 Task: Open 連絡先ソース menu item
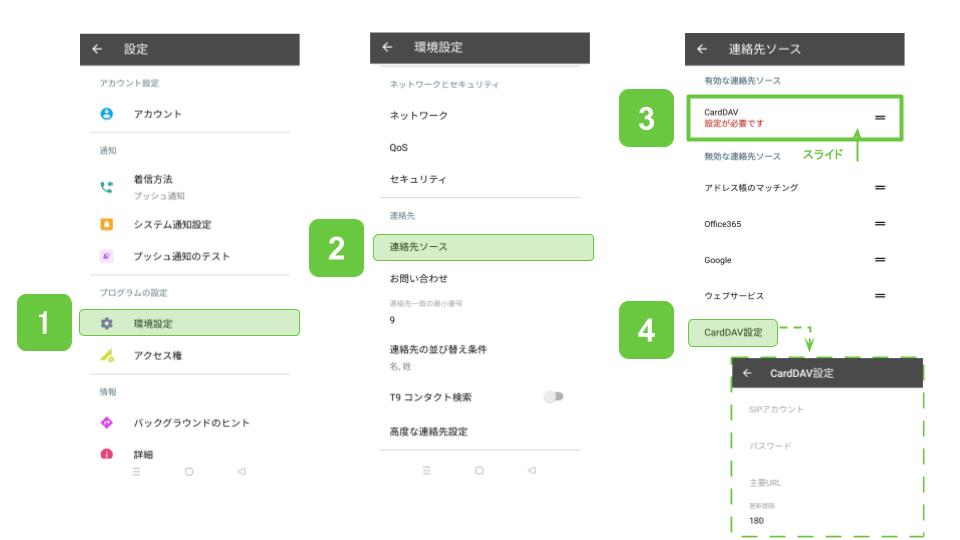pyautogui.click(x=483, y=247)
